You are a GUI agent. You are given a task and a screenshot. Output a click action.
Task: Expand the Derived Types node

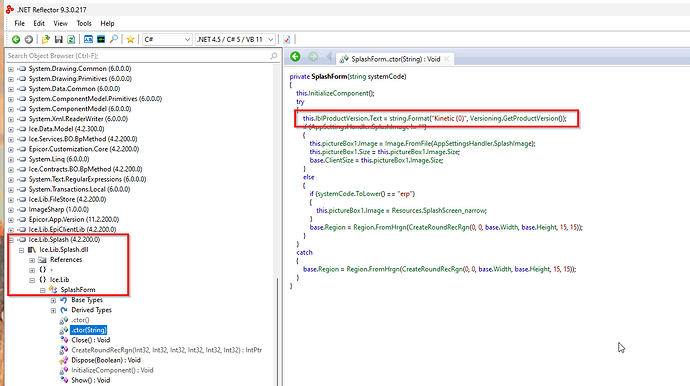click(x=53, y=310)
